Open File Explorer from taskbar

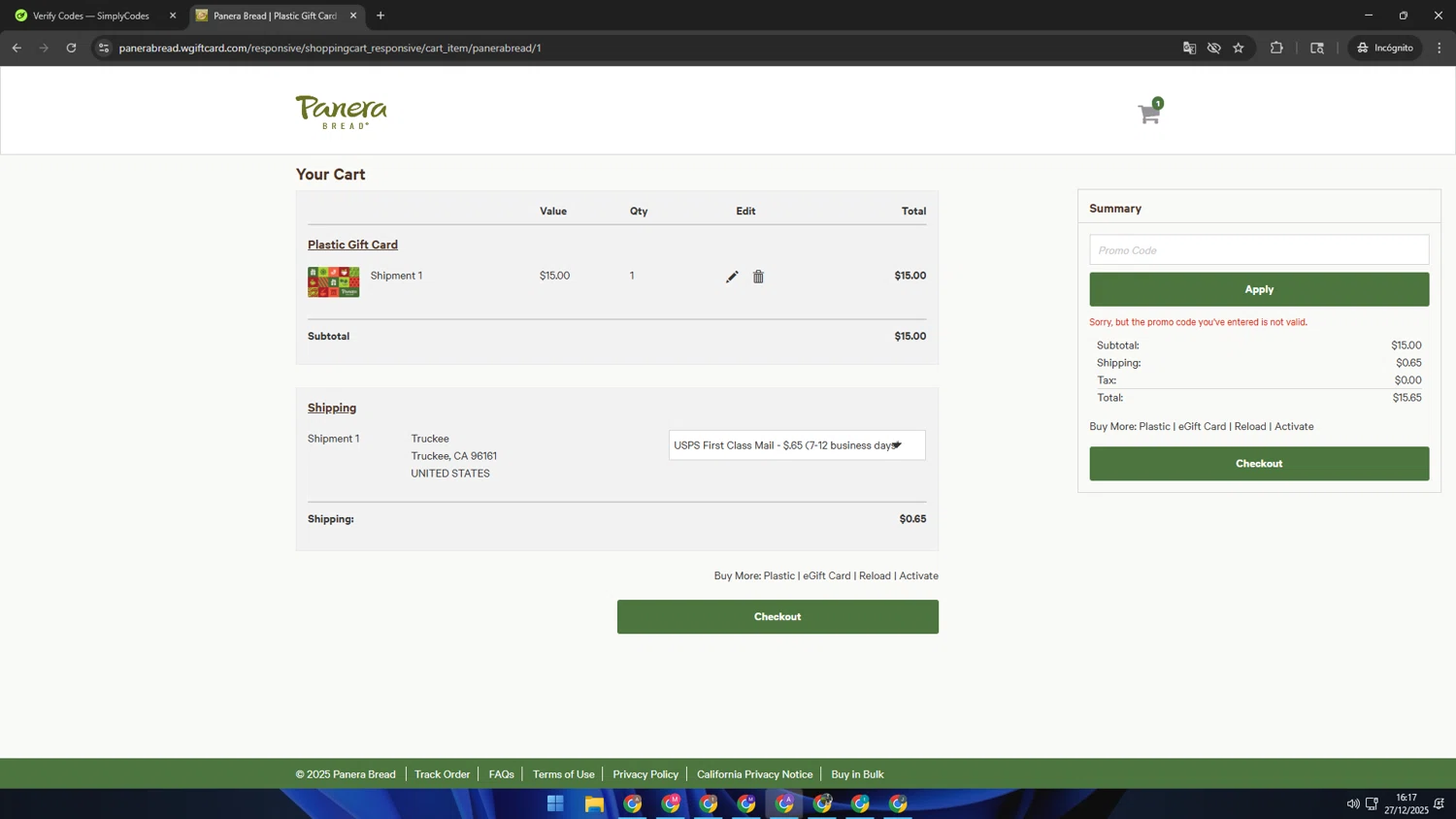(594, 803)
